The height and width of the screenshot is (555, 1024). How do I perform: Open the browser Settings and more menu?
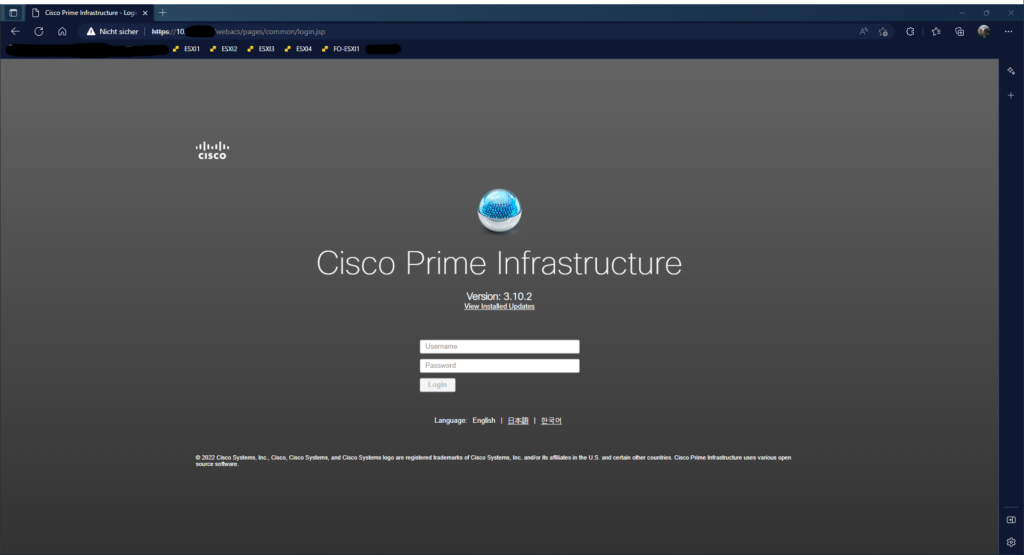point(1008,31)
